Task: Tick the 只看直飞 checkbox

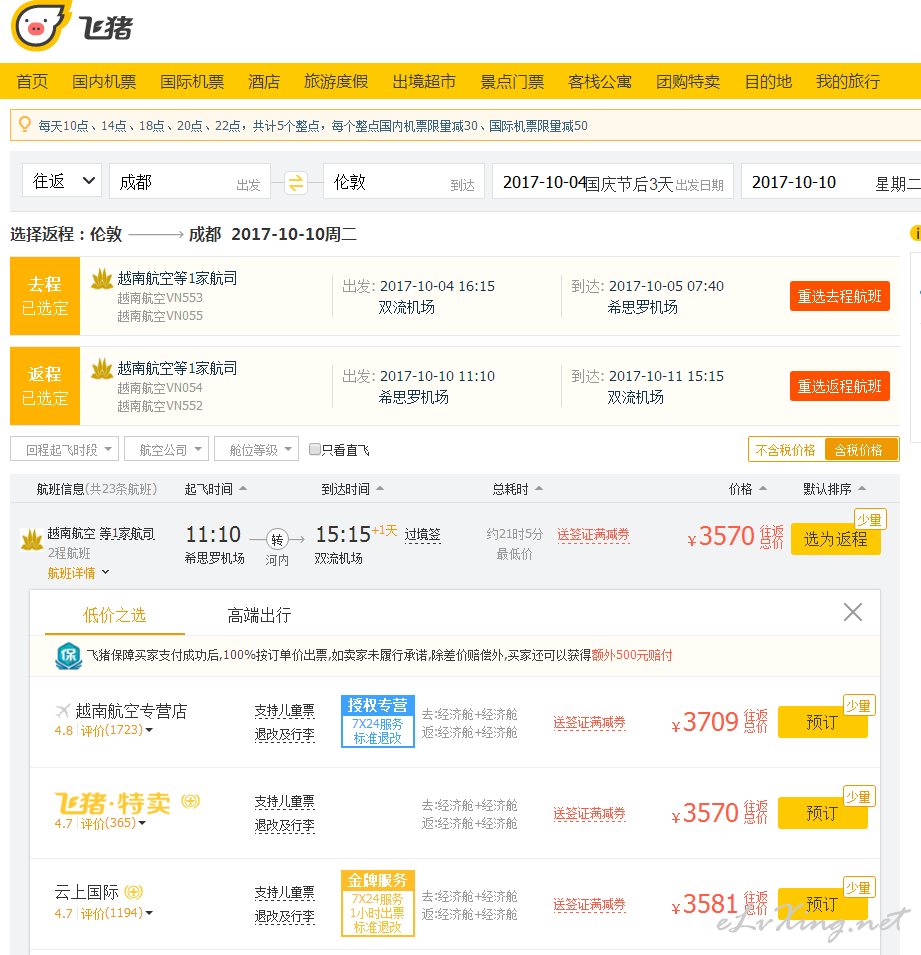Action: coord(315,449)
